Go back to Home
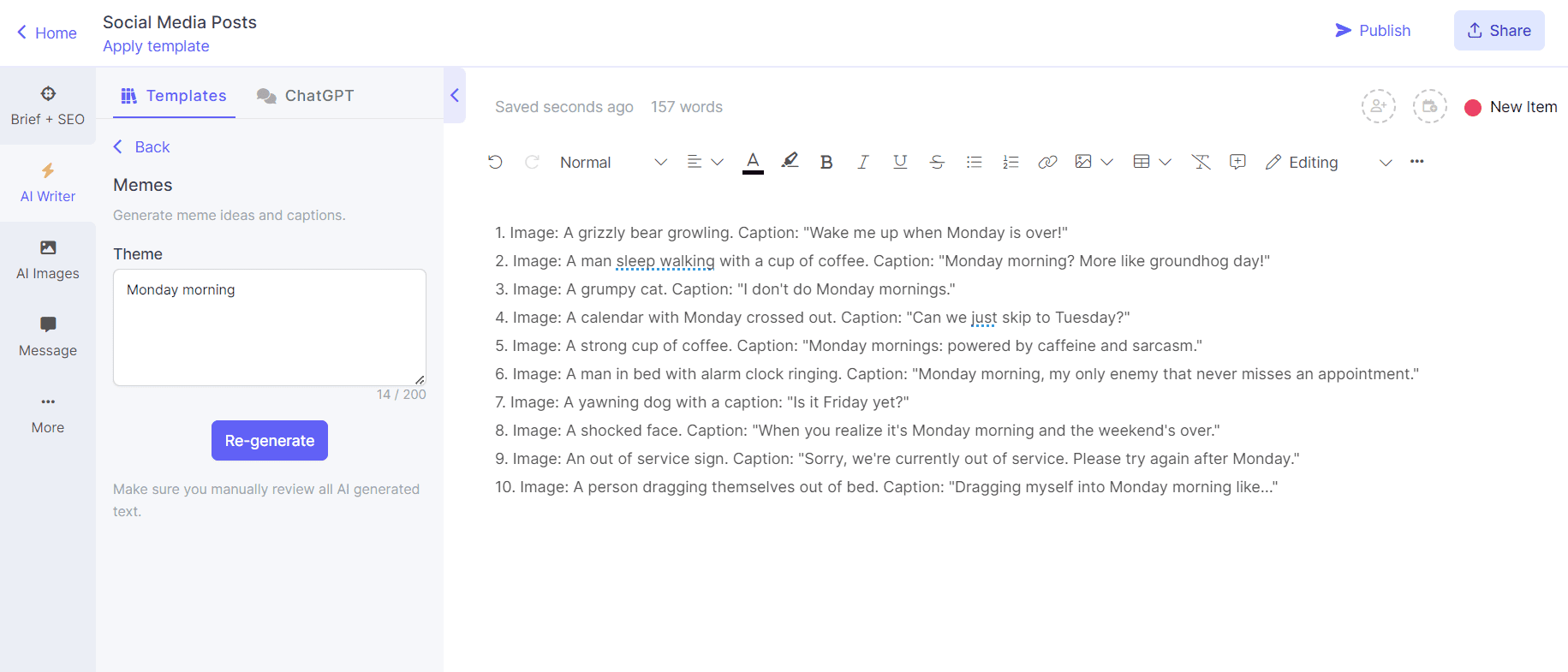The height and width of the screenshot is (672, 1568). [47, 33]
